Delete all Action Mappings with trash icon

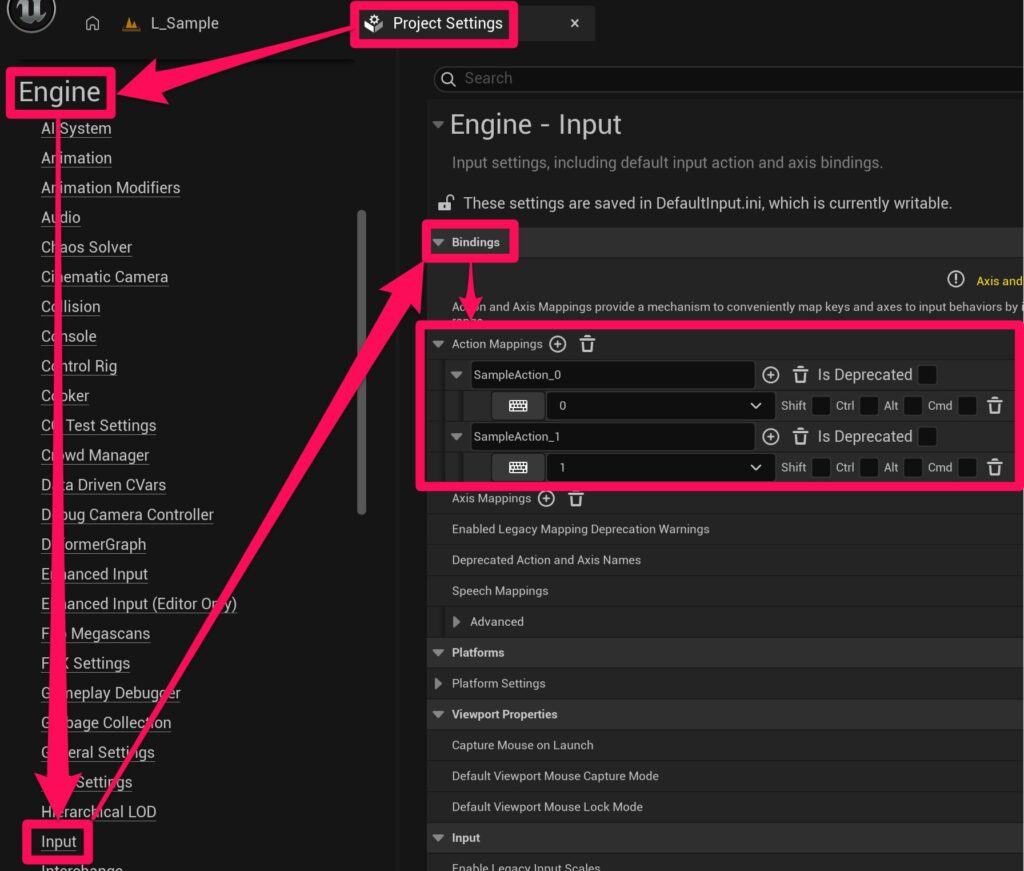pos(587,344)
